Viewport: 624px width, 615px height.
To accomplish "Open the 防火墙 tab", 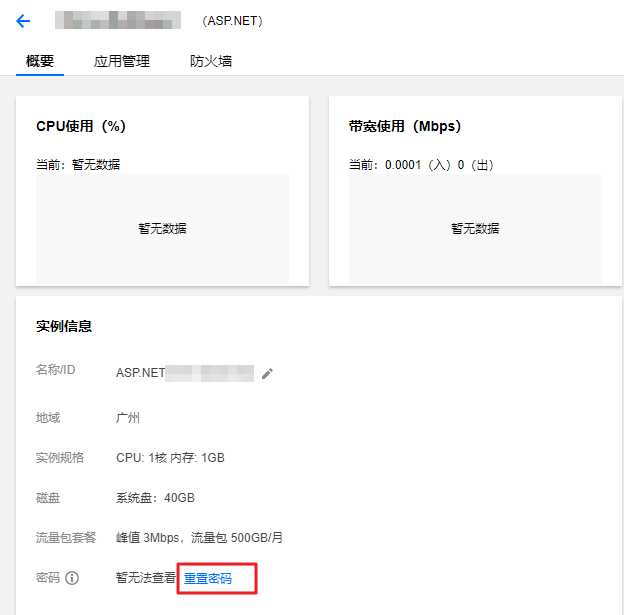I will click(x=211, y=61).
